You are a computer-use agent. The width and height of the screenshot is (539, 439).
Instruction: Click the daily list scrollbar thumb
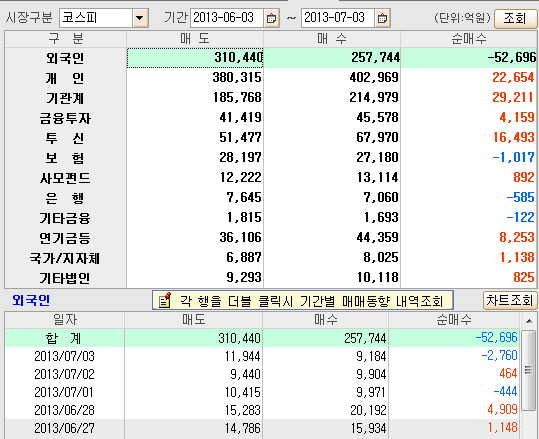[529, 370]
